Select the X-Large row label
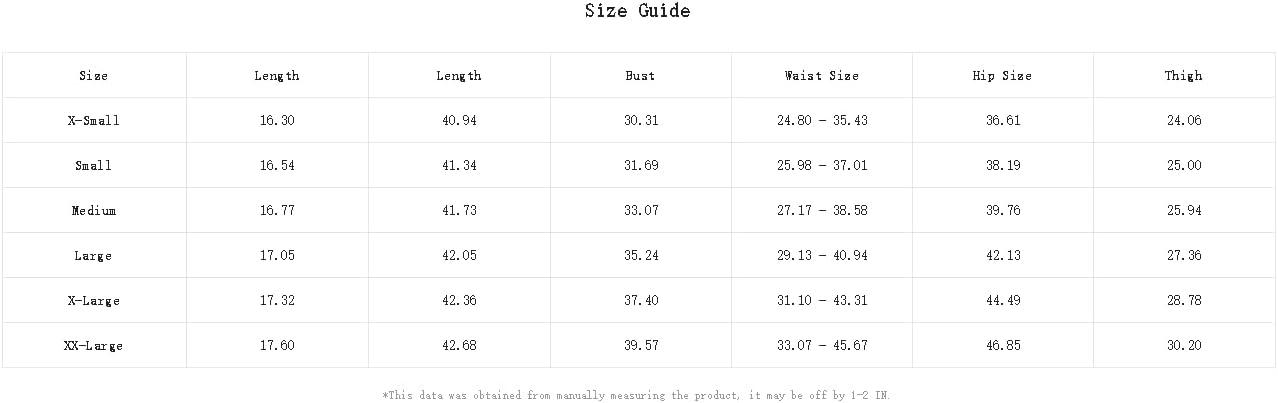1278x403 pixels. pyautogui.click(x=94, y=301)
